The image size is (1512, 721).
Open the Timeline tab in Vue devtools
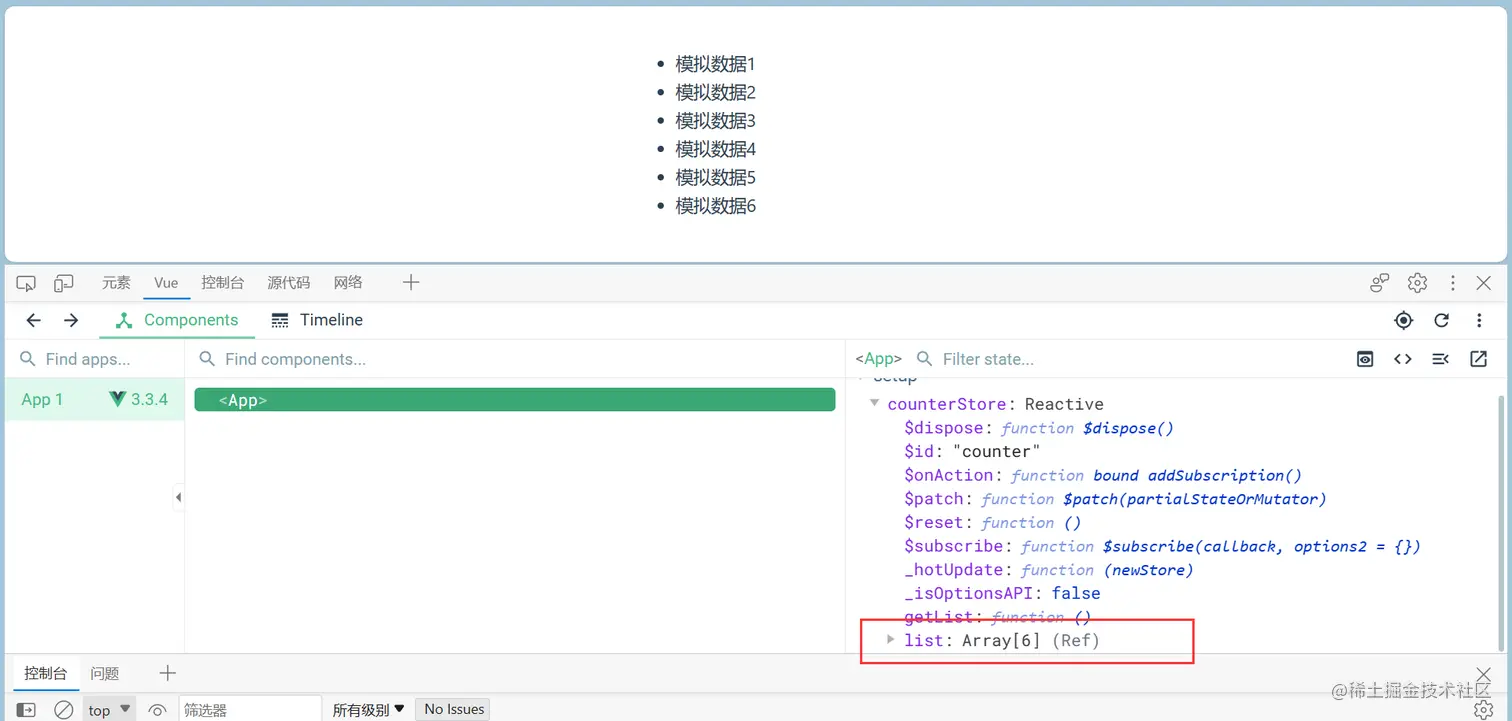tap(317, 320)
